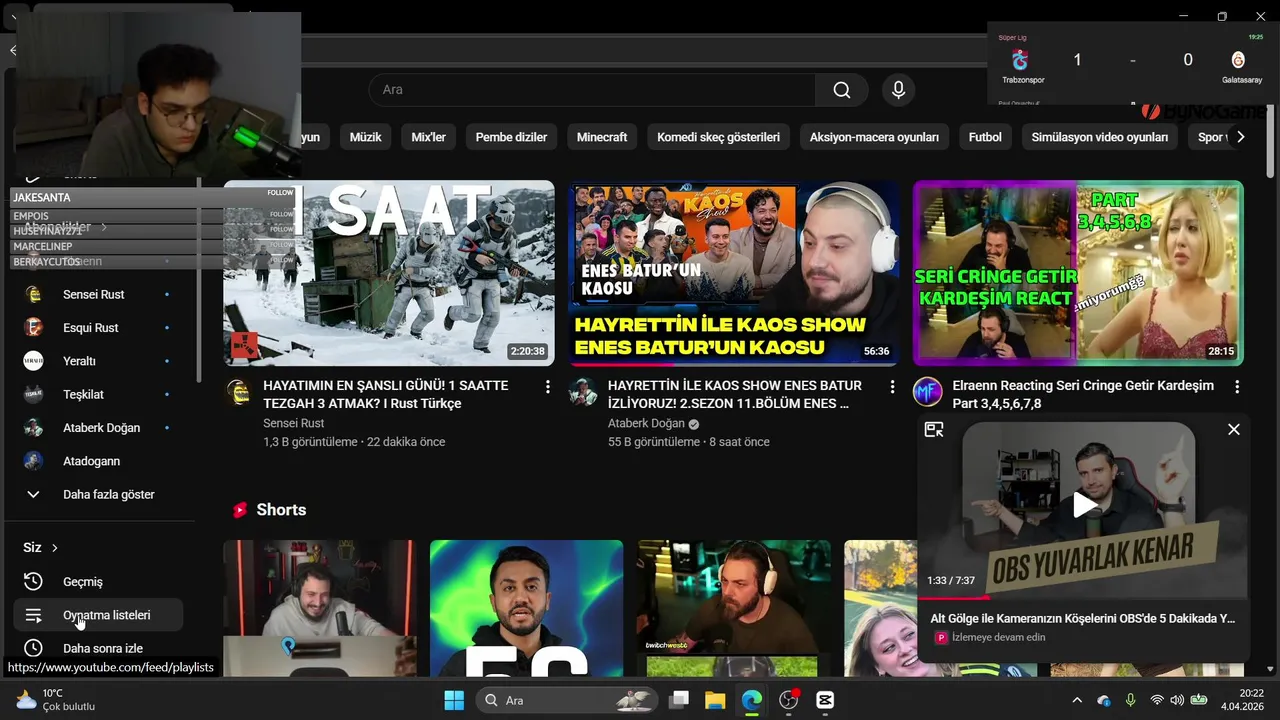Open Oynatma listeleri in sidebar
The height and width of the screenshot is (720, 1280).
(98, 615)
